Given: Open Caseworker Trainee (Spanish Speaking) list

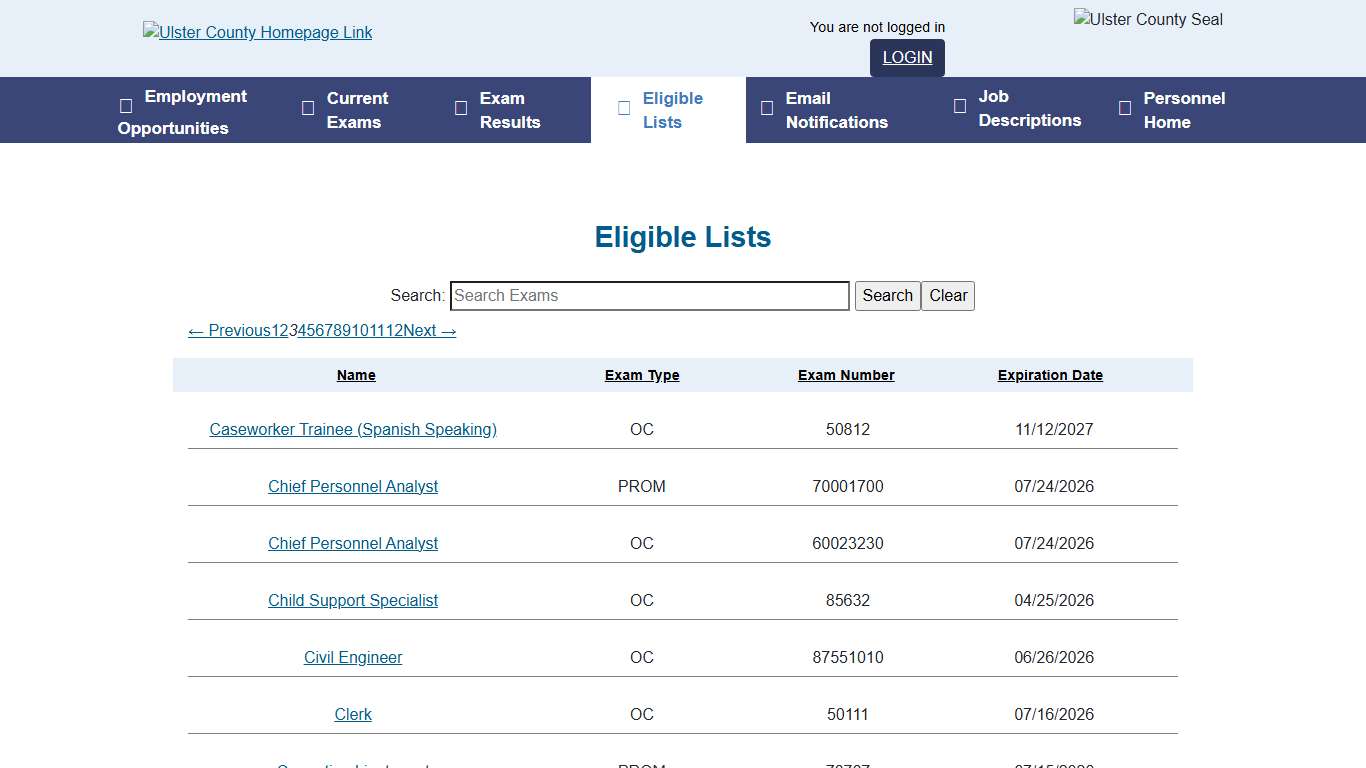Looking at the screenshot, I should point(353,429).
